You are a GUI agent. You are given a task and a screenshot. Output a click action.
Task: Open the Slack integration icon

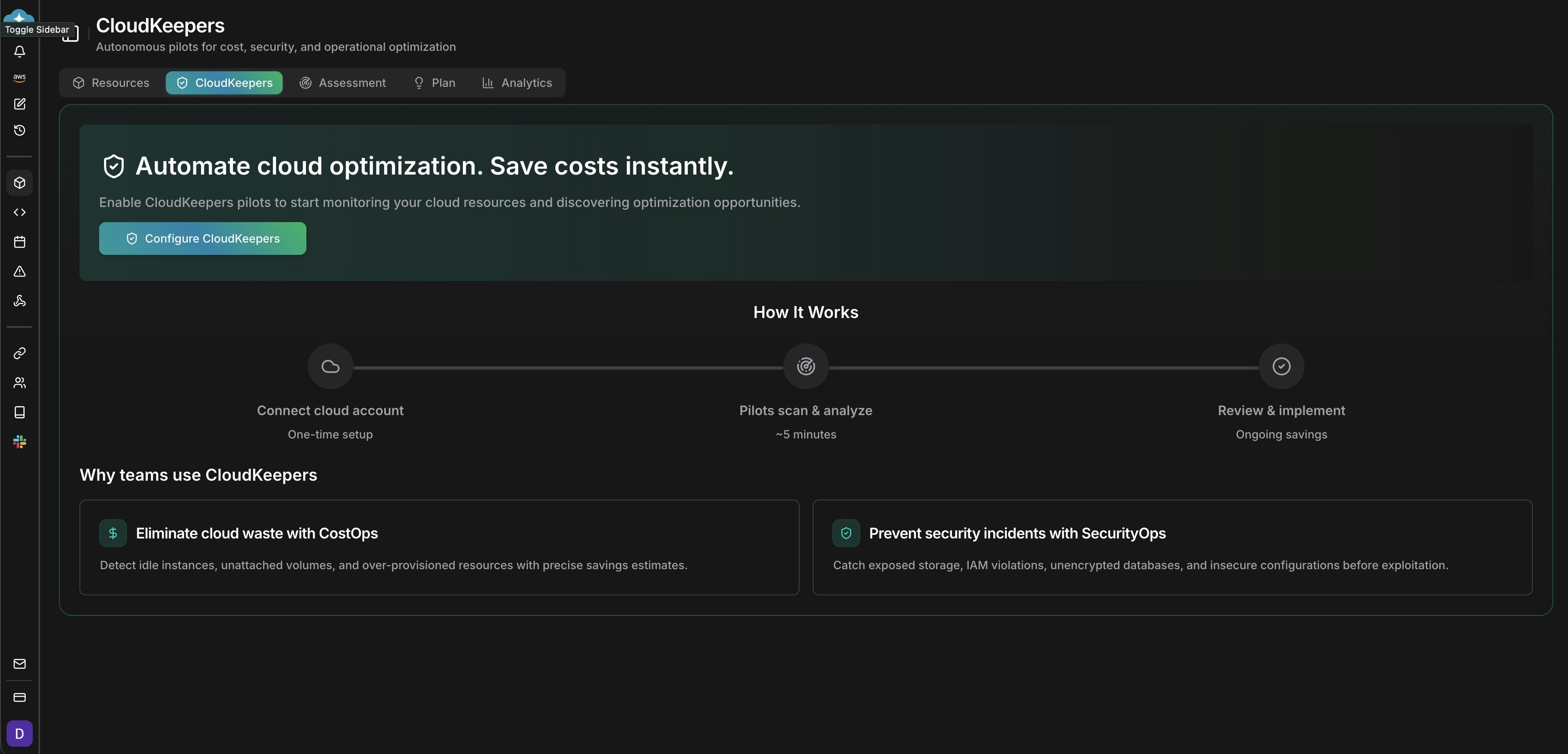click(x=19, y=442)
